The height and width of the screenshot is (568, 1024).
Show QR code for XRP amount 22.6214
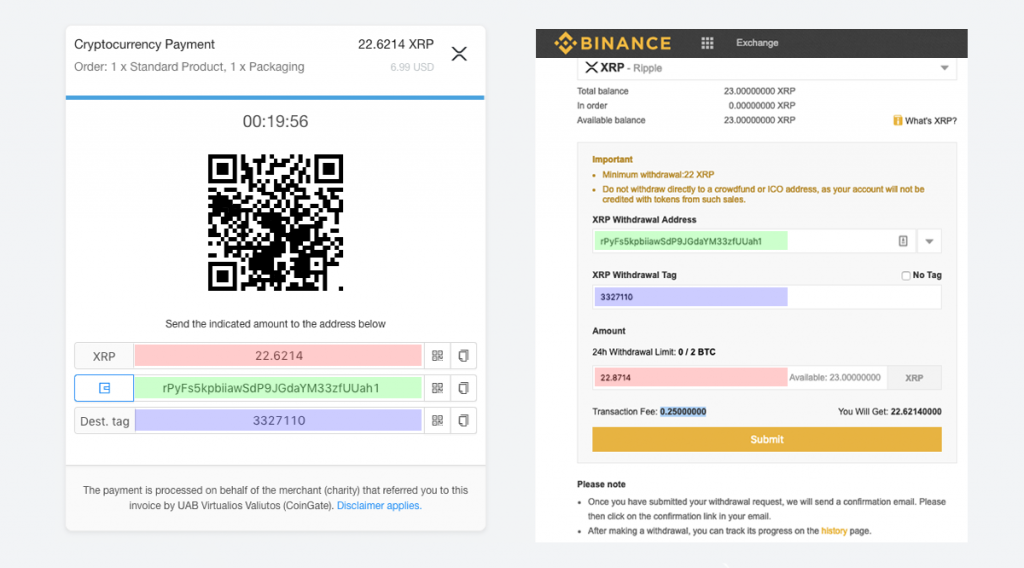pos(438,356)
